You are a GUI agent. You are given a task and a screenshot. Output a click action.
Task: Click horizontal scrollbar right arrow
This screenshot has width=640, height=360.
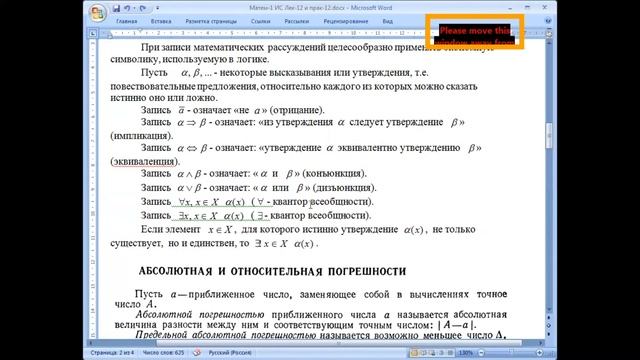click(541, 343)
